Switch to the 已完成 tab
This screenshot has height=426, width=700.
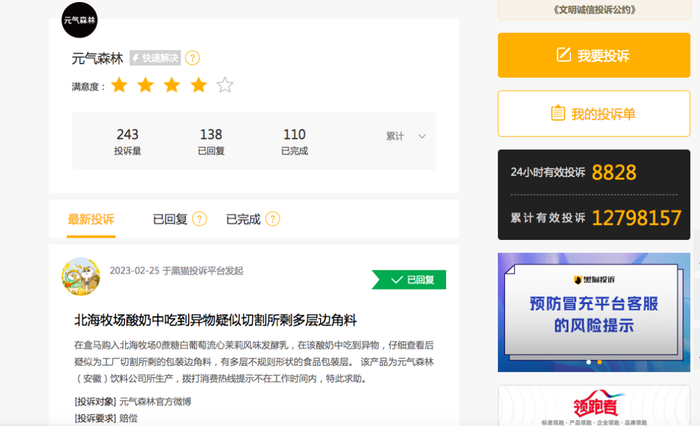(243, 219)
